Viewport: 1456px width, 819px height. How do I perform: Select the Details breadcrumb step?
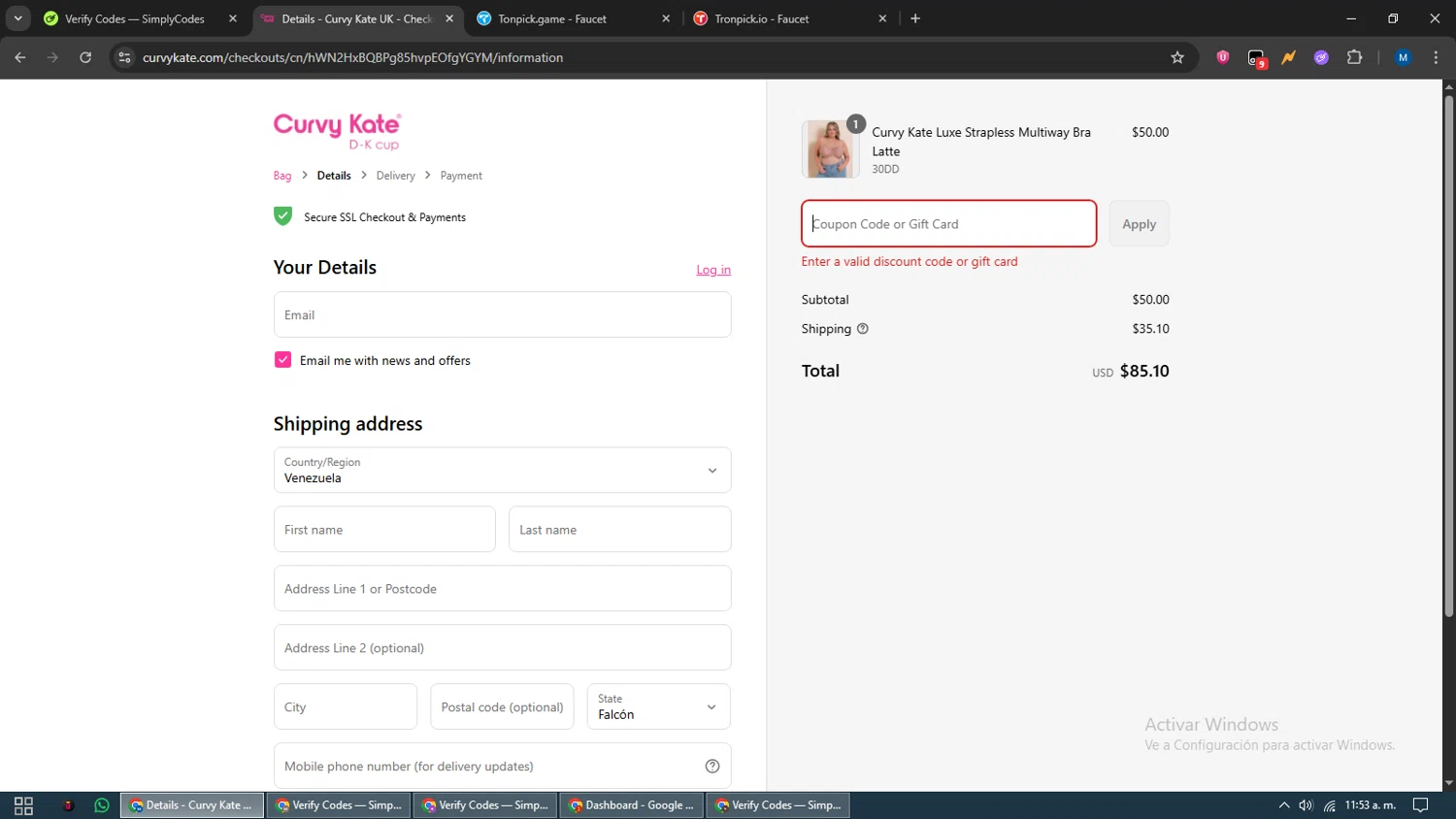334,176
